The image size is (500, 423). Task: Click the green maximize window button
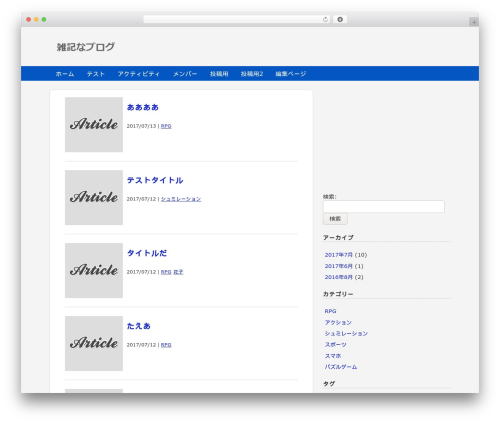[x=44, y=19]
